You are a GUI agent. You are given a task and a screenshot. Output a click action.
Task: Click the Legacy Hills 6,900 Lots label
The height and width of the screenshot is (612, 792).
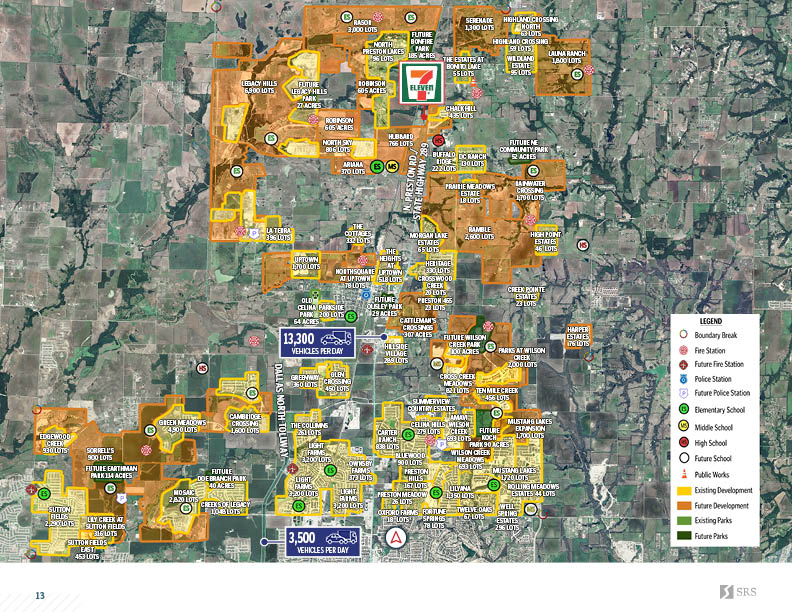point(259,87)
